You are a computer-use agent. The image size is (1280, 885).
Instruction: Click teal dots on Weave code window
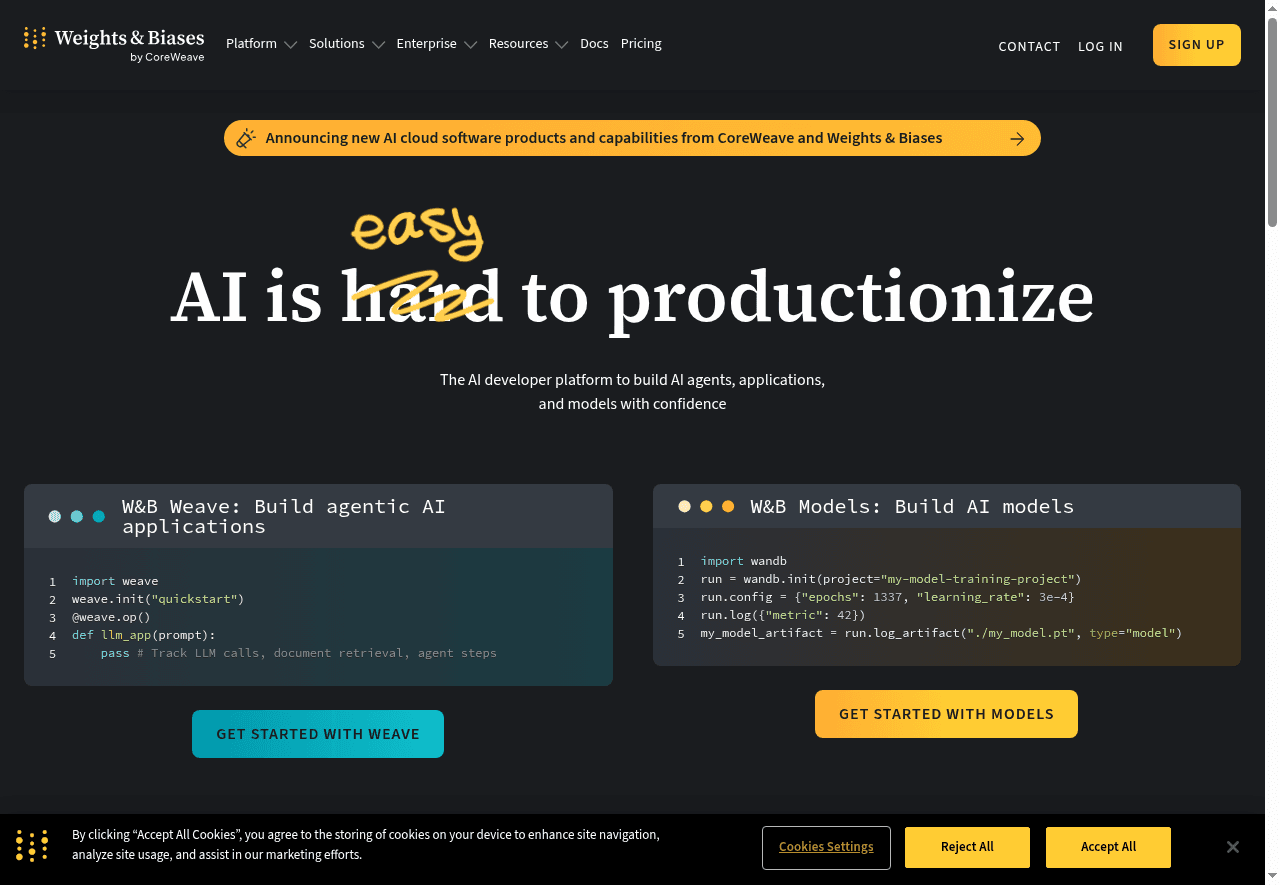click(x=77, y=516)
